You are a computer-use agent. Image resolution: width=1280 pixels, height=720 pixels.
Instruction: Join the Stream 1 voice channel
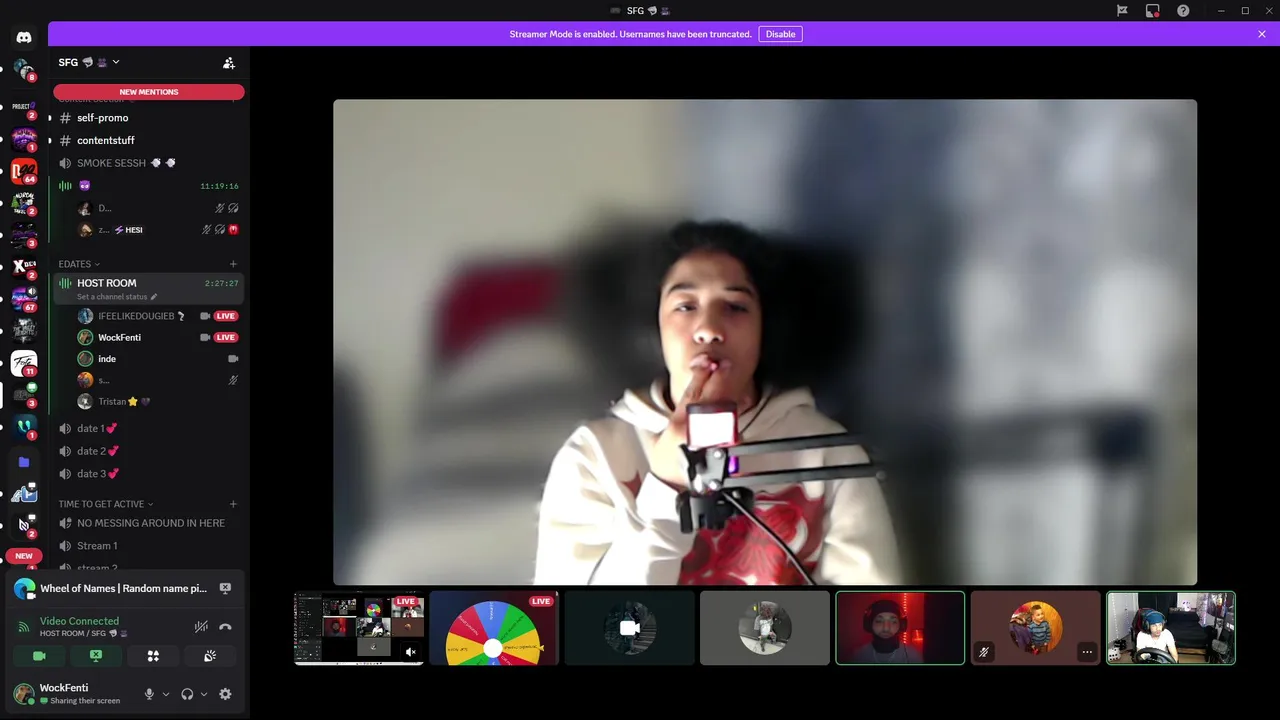coord(148,546)
